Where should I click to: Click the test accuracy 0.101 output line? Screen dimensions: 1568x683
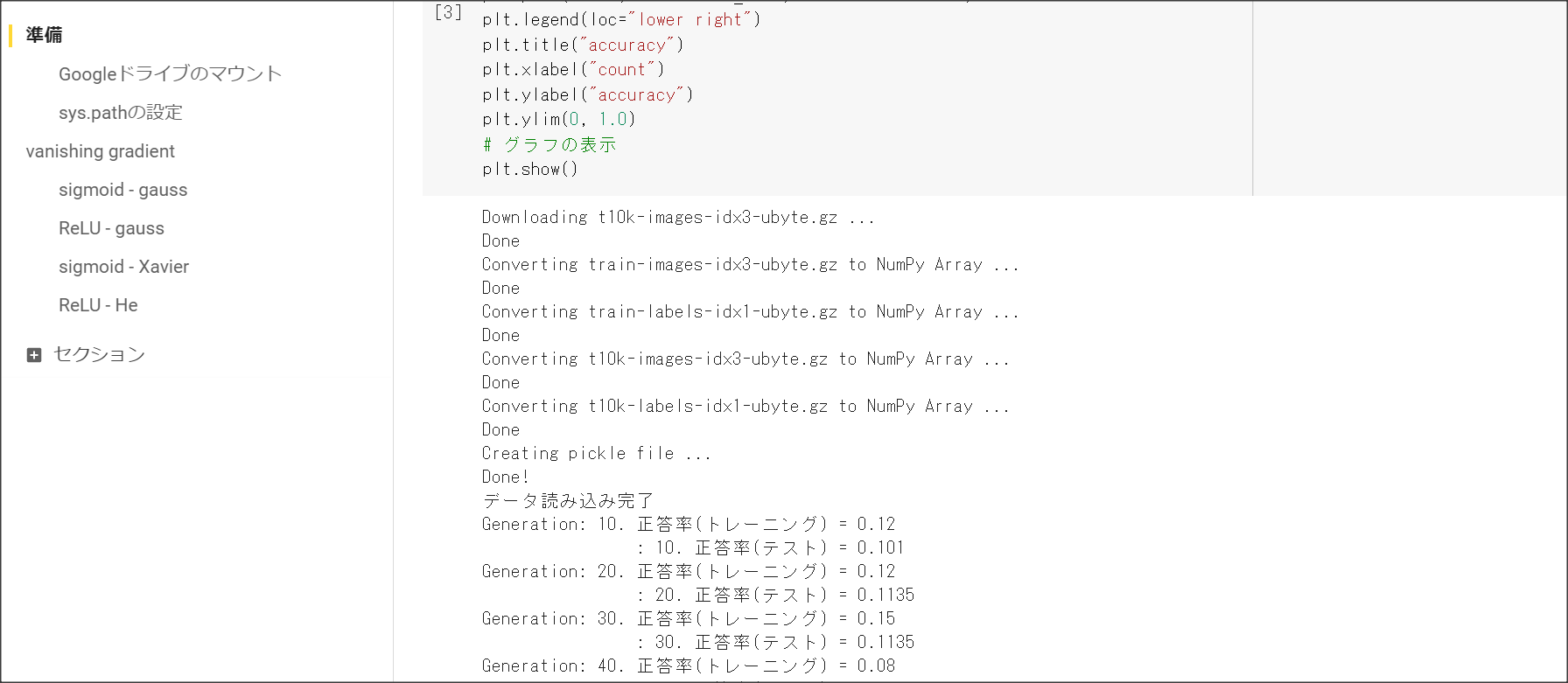pyautogui.click(x=770, y=548)
